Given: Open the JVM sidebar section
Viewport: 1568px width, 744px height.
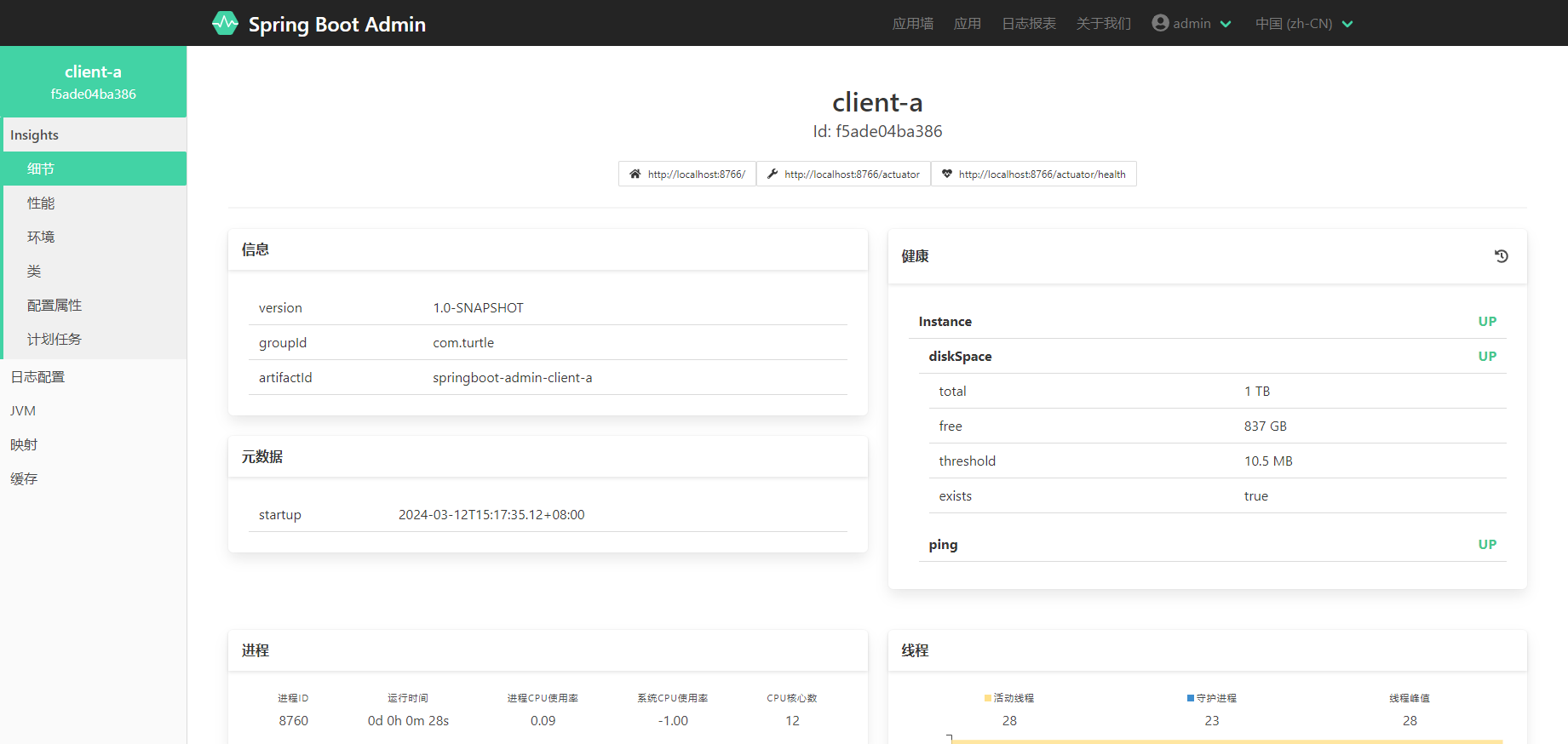Looking at the screenshot, I should tap(94, 410).
